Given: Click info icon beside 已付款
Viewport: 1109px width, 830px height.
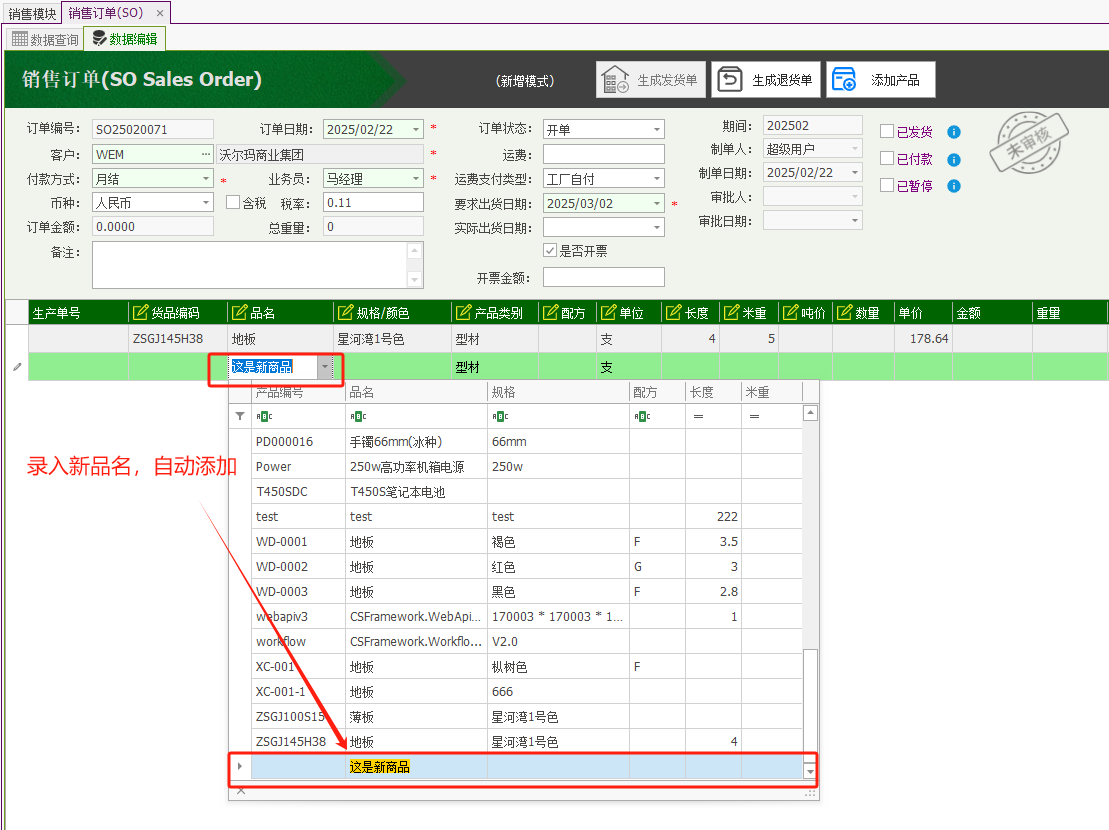Looking at the screenshot, I should (x=953, y=160).
